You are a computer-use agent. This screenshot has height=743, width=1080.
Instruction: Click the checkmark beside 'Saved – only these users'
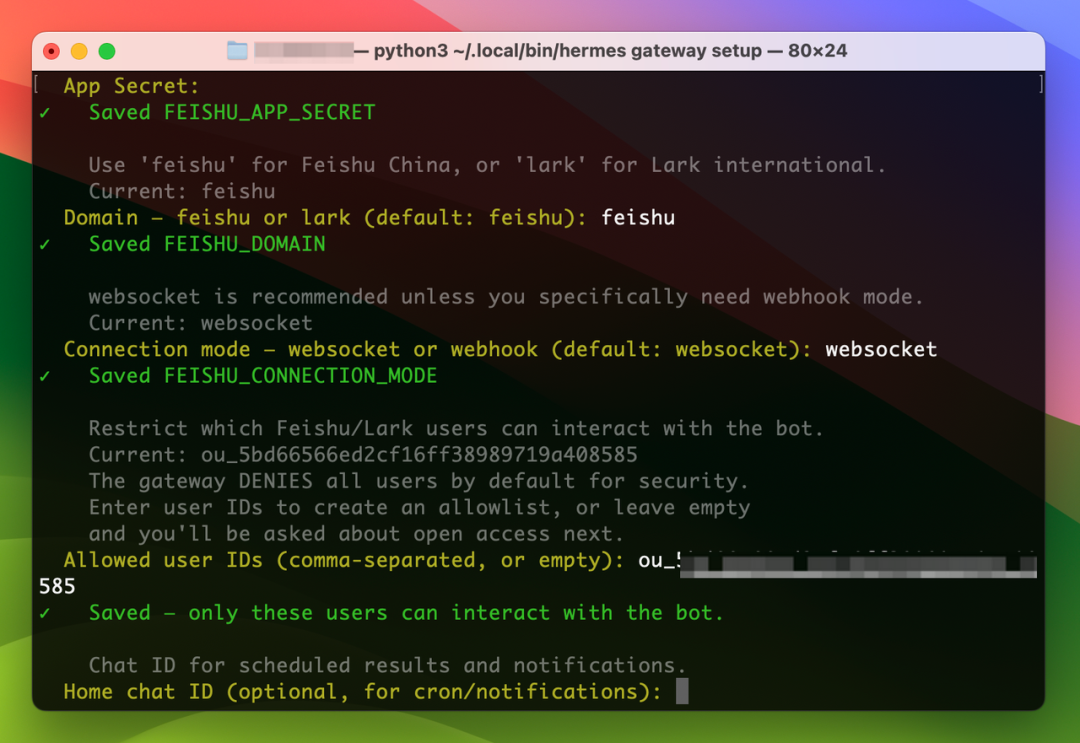[45, 613]
